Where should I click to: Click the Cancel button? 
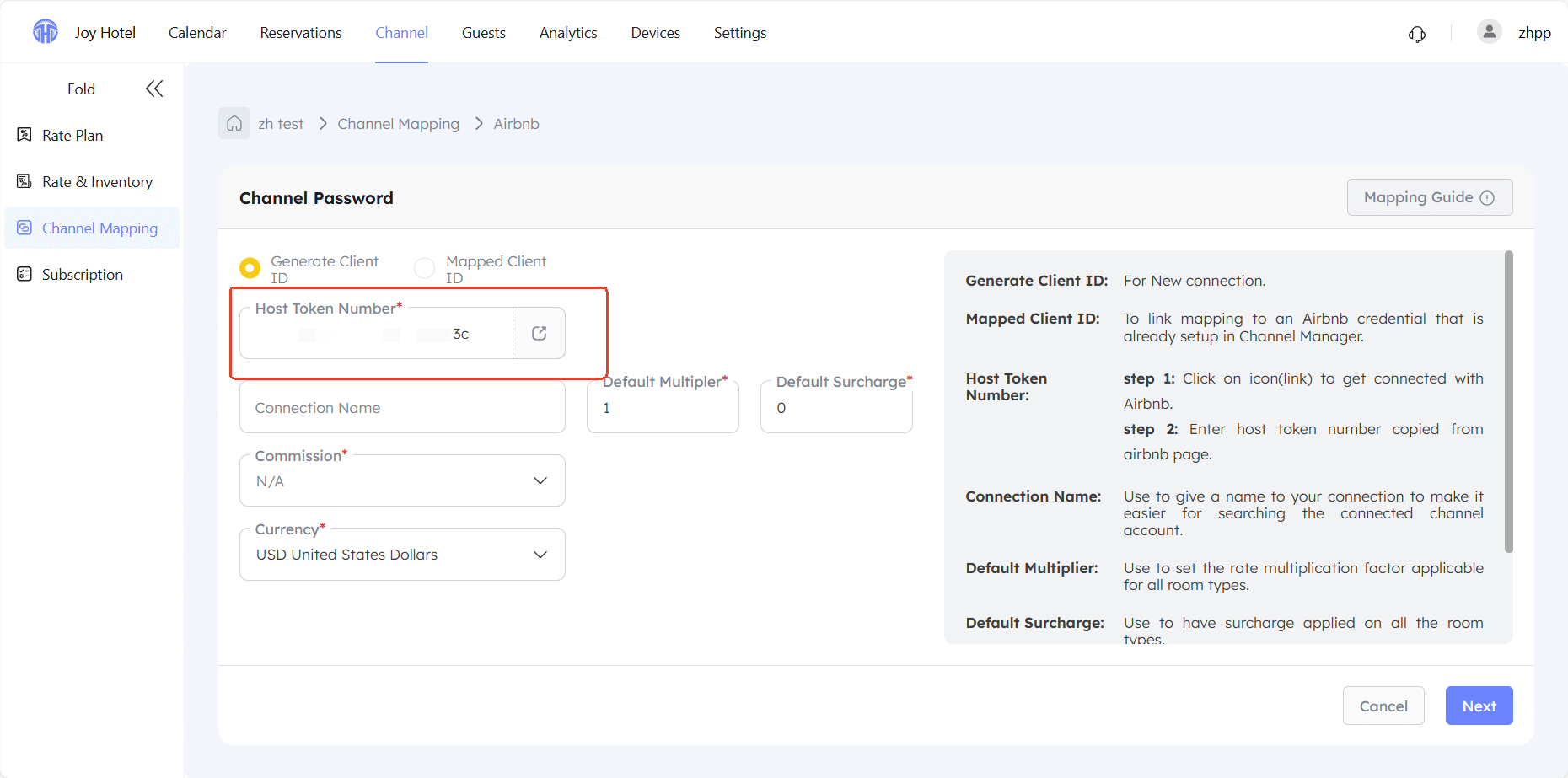pos(1383,706)
